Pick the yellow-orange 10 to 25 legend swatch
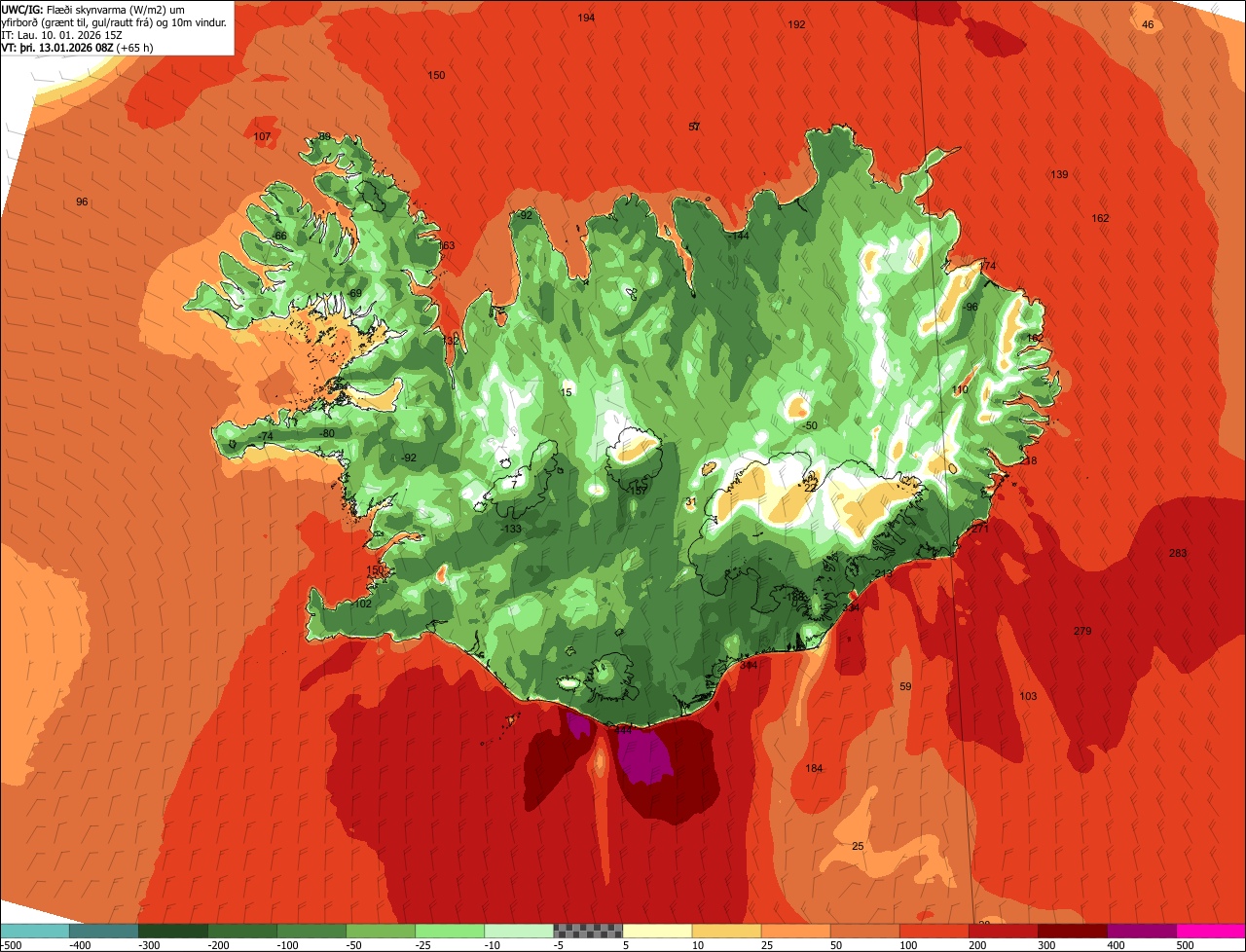 pyautogui.click(x=726, y=931)
